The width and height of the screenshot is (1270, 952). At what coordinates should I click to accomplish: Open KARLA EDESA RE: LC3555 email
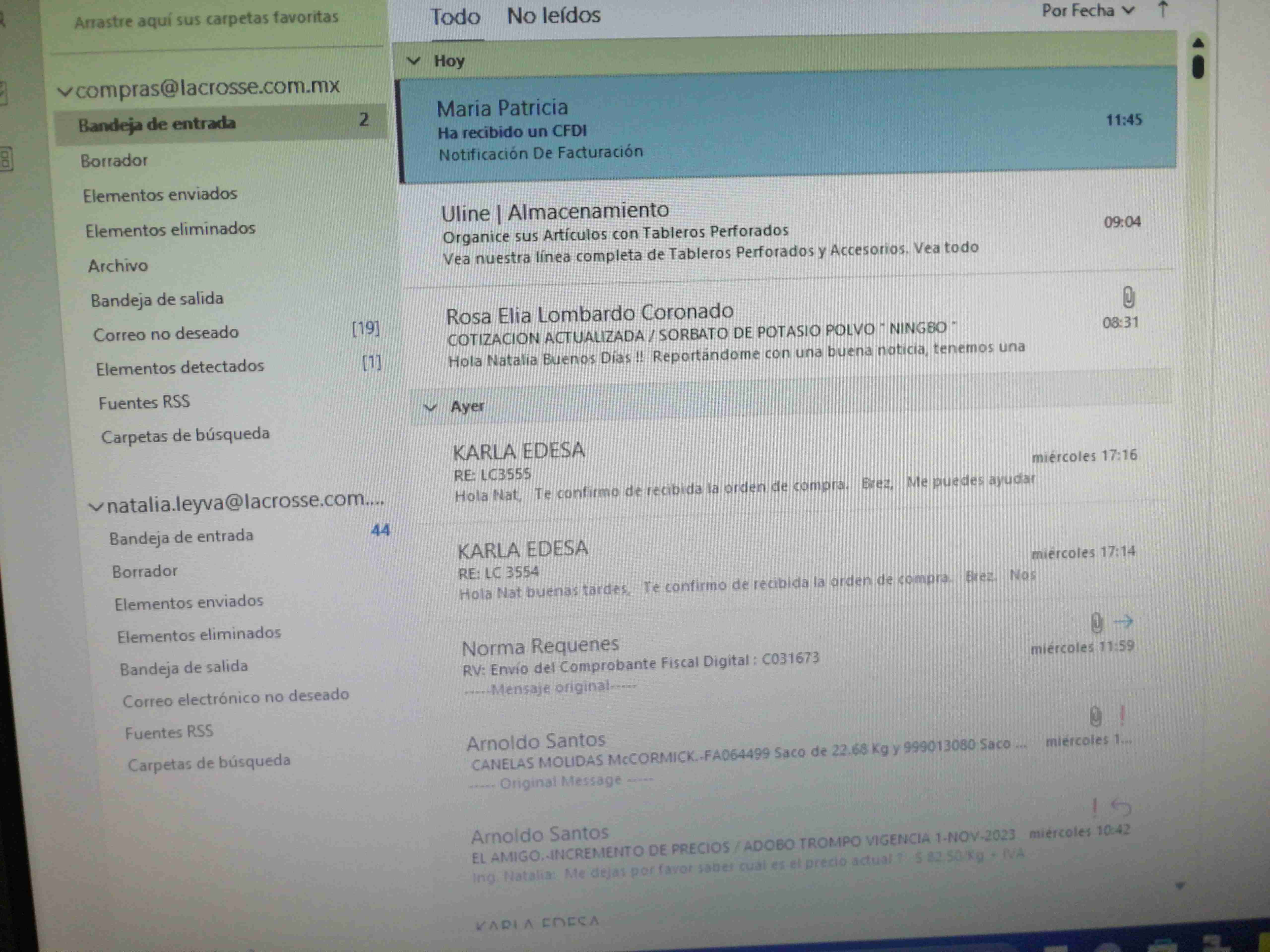pyautogui.click(x=792, y=472)
